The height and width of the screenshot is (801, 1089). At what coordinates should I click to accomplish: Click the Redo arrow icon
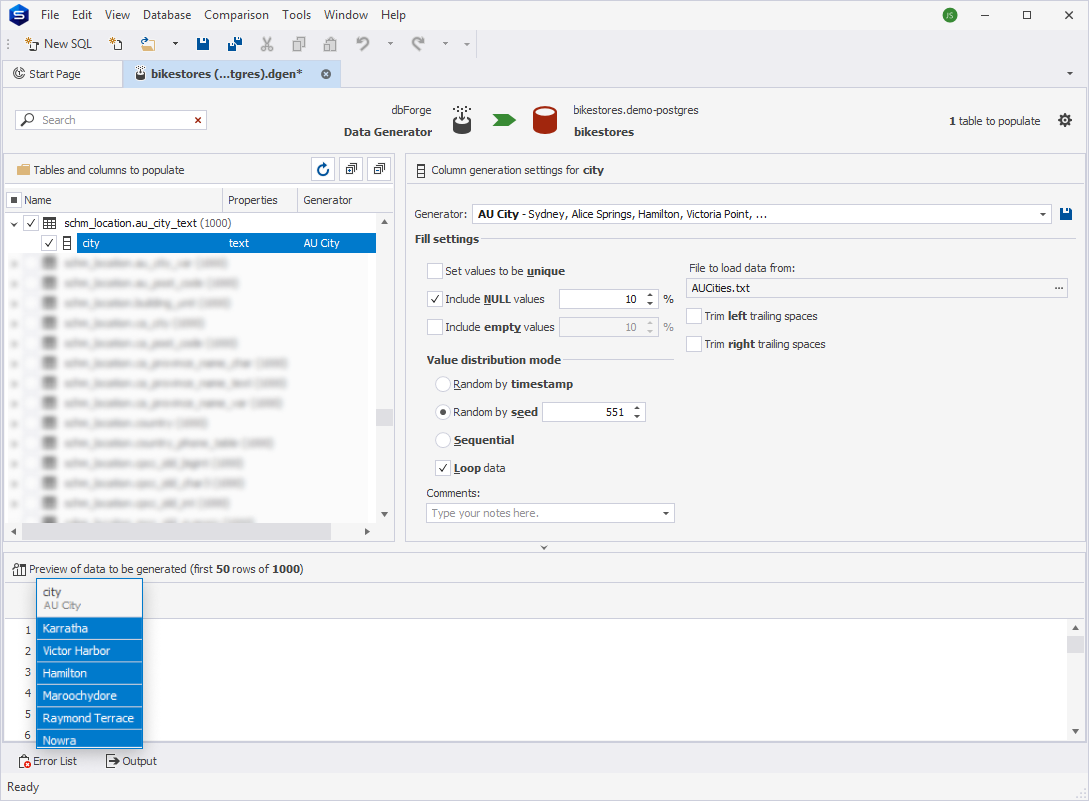(x=418, y=44)
